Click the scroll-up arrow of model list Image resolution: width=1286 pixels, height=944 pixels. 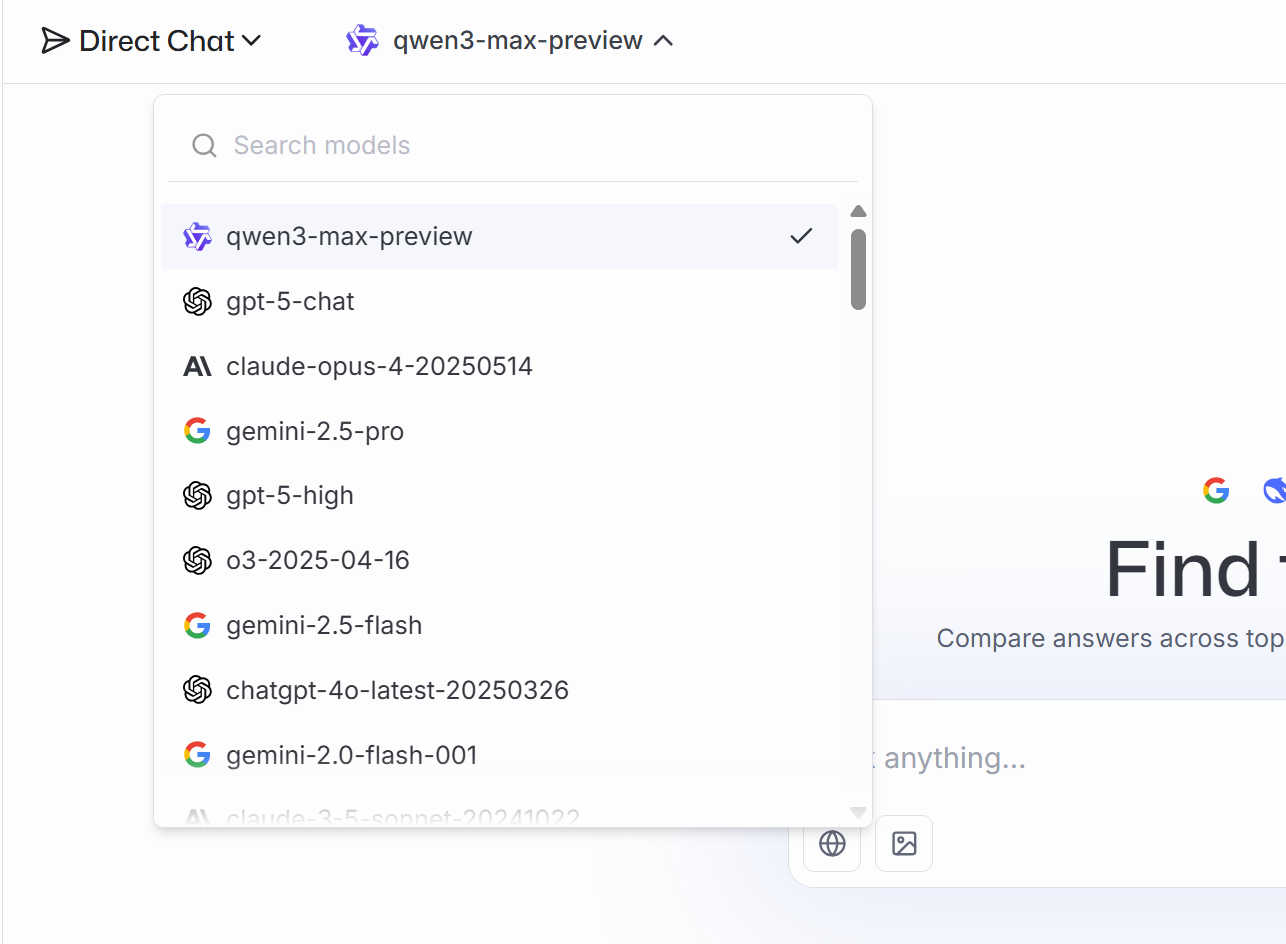coord(858,211)
